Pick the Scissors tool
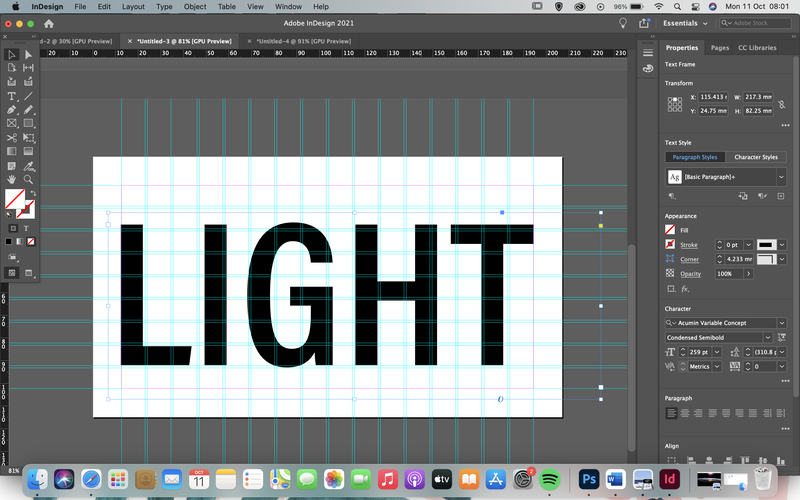Image resolution: width=800 pixels, height=500 pixels. click(x=11, y=137)
